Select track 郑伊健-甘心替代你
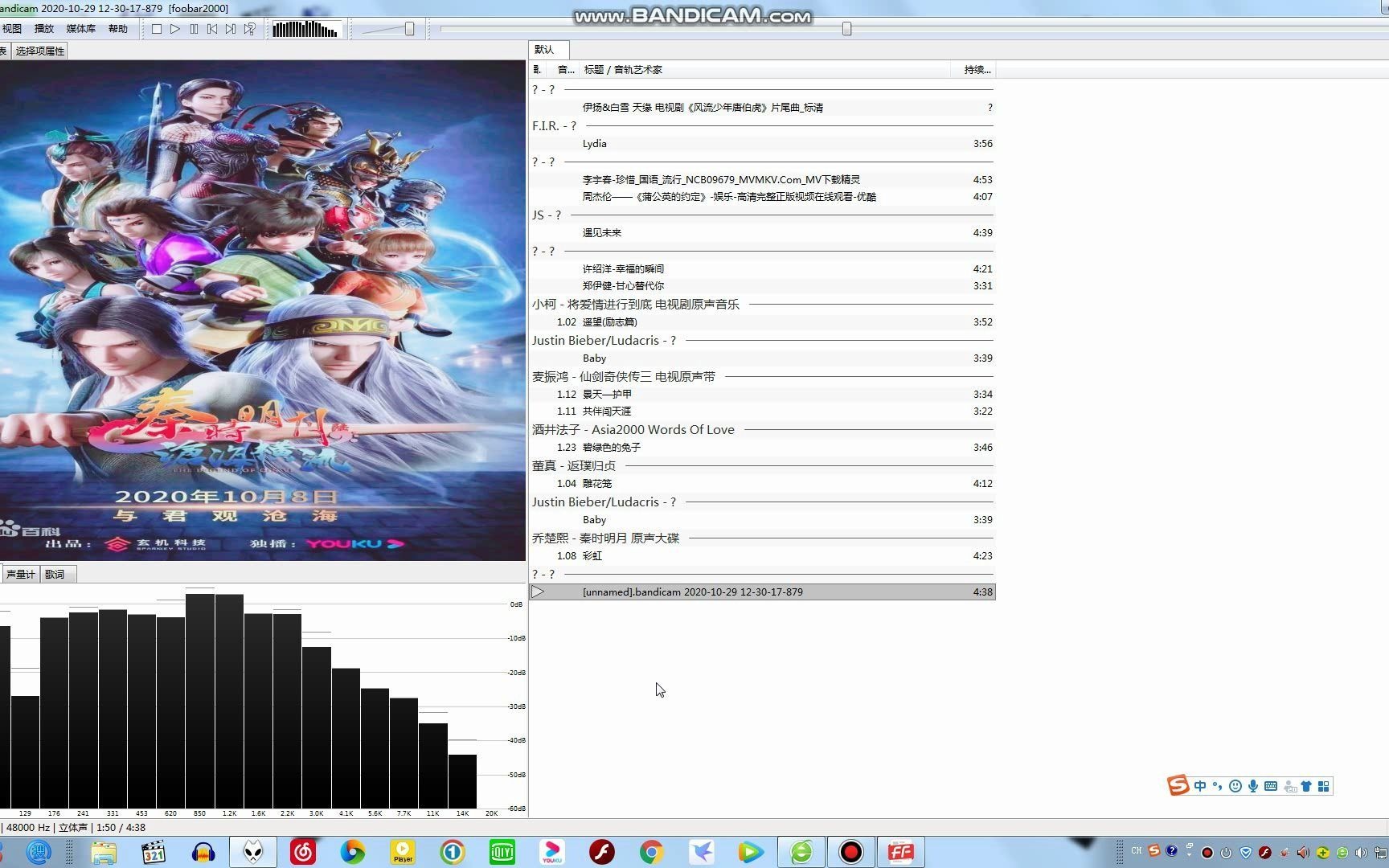1389x868 pixels. (761, 286)
